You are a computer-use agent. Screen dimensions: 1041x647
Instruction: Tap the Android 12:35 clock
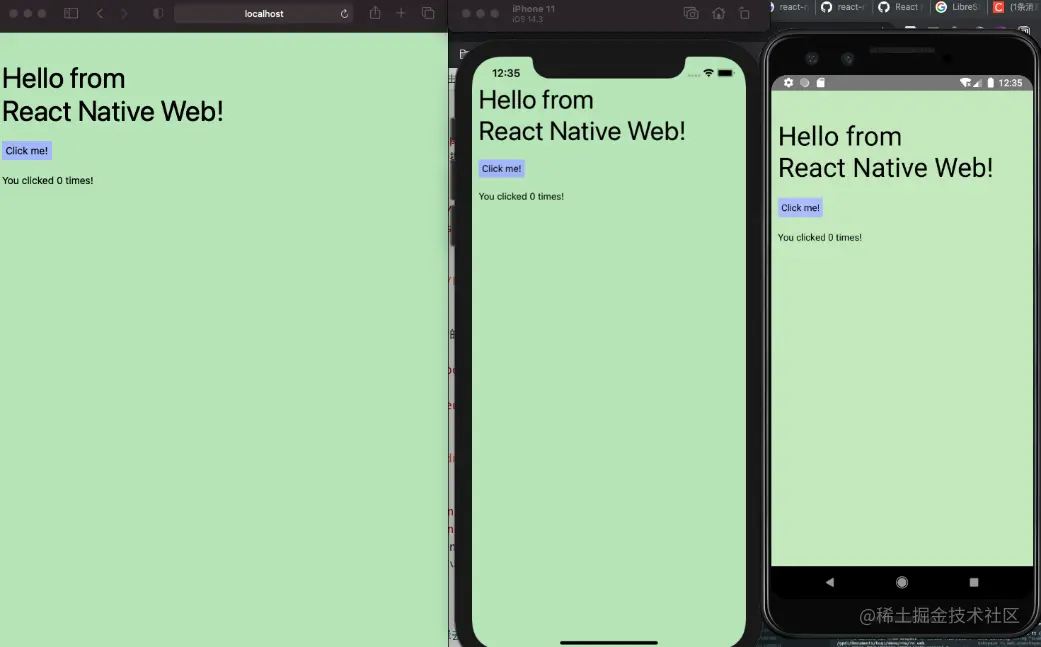pos(1010,83)
